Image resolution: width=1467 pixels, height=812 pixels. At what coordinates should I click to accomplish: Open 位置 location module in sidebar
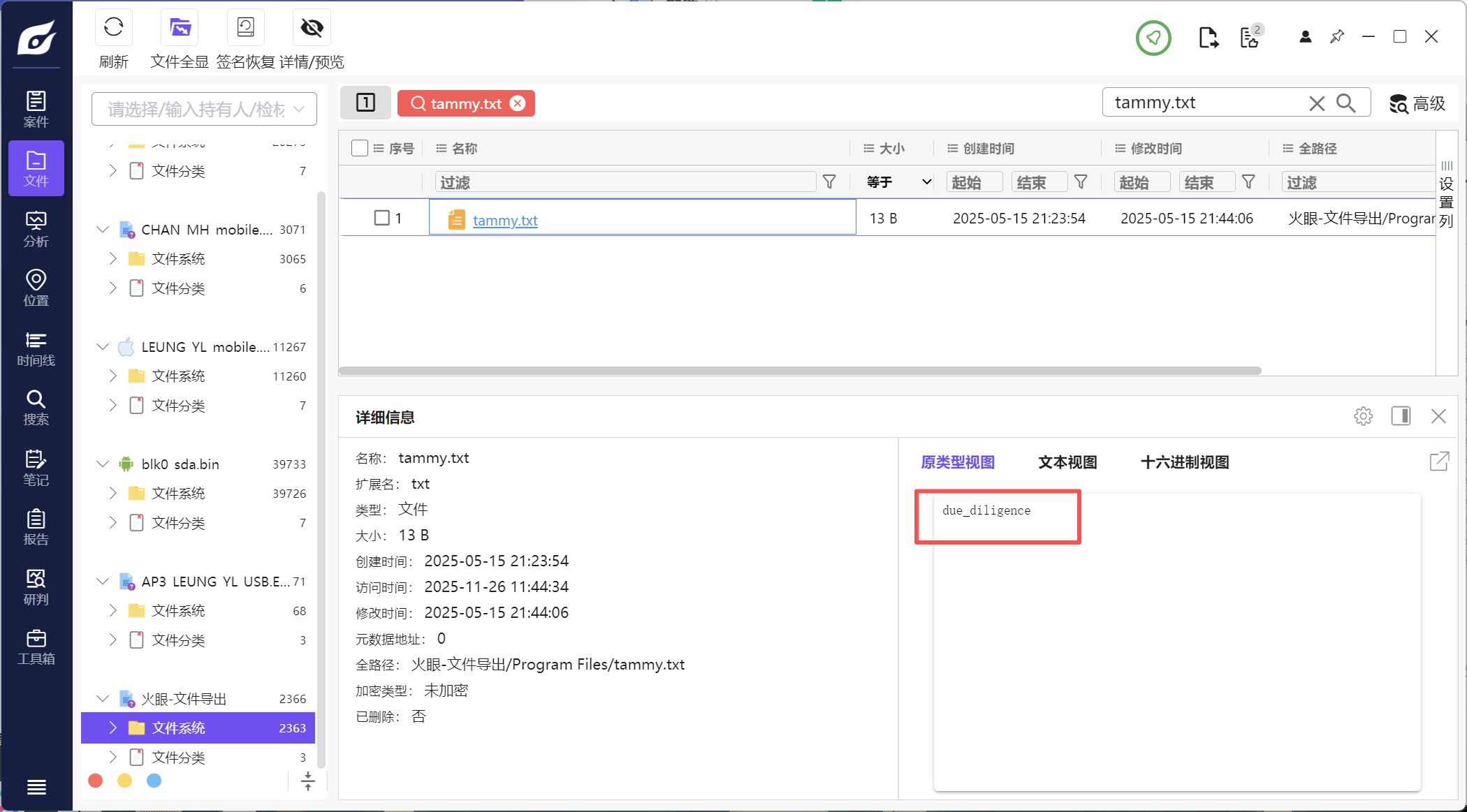pyautogui.click(x=36, y=288)
